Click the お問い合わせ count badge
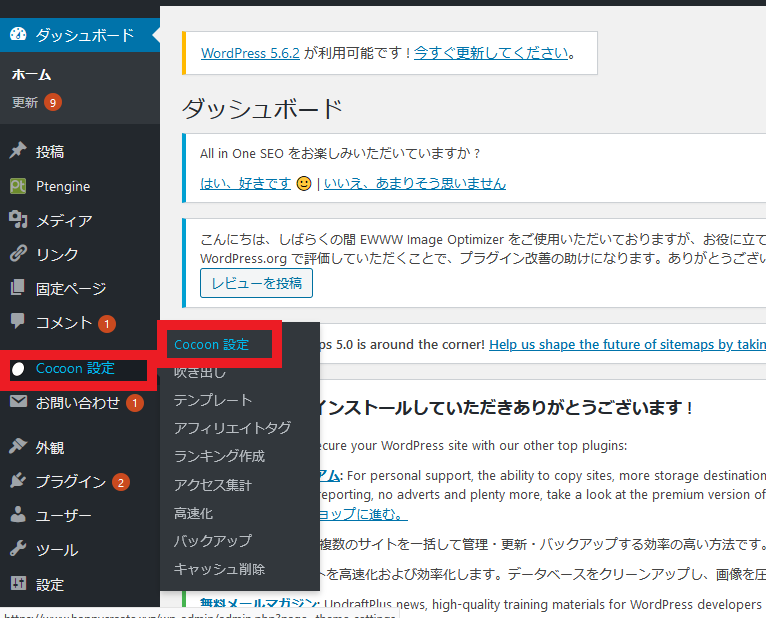This screenshot has height=618, width=766. [x=135, y=403]
